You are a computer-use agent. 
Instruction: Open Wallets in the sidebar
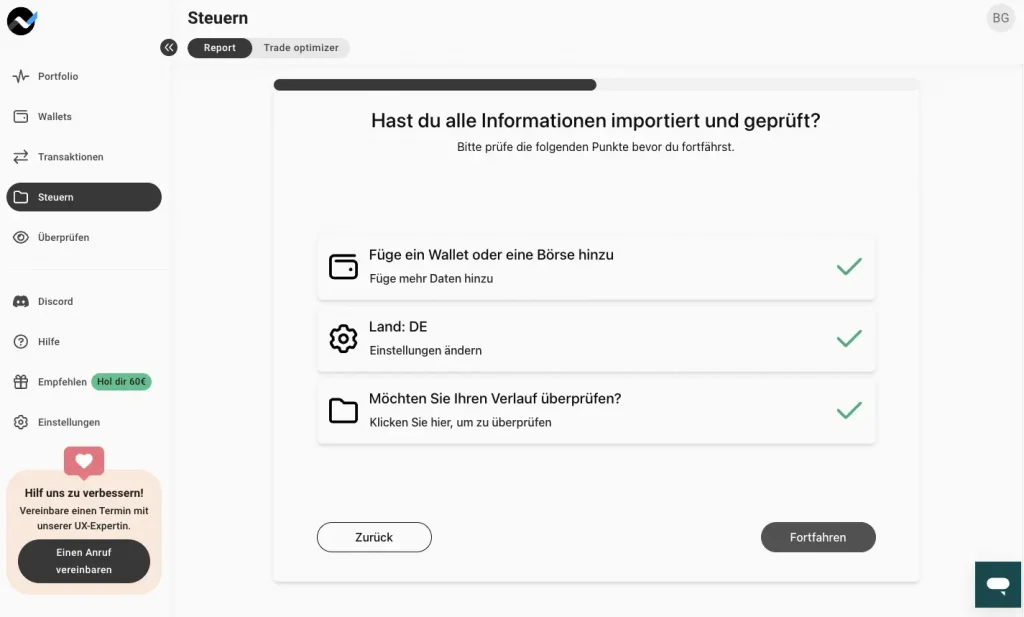pyautogui.click(x=55, y=117)
